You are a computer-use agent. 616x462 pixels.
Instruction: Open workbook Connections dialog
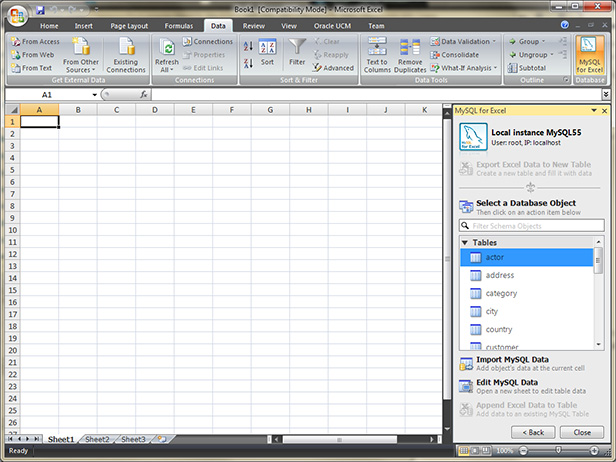(x=208, y=41)
